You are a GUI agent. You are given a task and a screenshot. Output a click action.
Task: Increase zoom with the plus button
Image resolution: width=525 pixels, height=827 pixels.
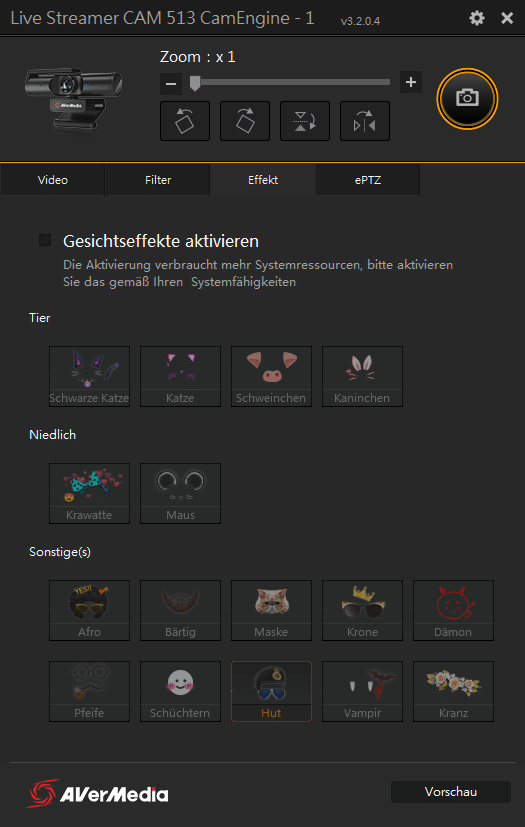coord(411,82)
